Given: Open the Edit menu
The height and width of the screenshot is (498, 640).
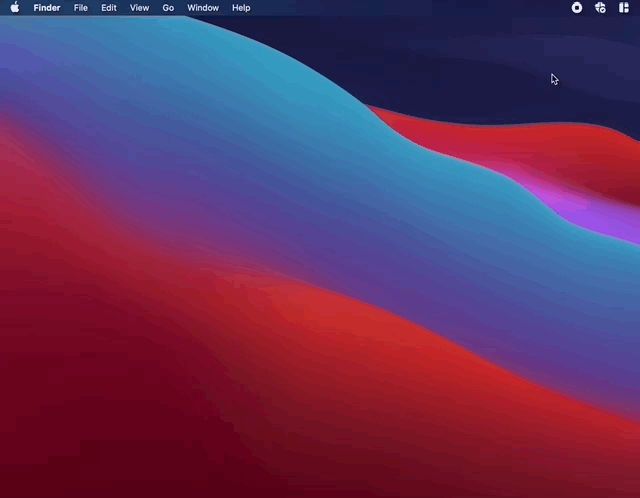Looking at the screenshot, I should pos(109,8).
